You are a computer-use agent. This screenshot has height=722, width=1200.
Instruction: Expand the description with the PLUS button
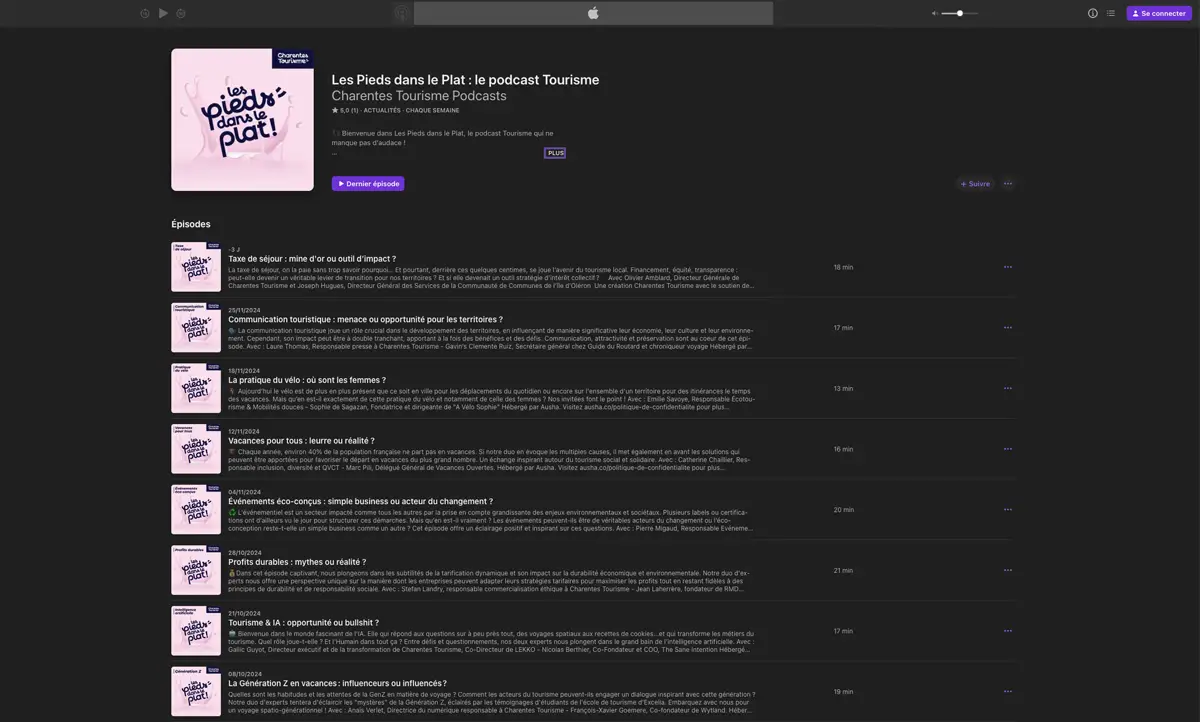555,153
